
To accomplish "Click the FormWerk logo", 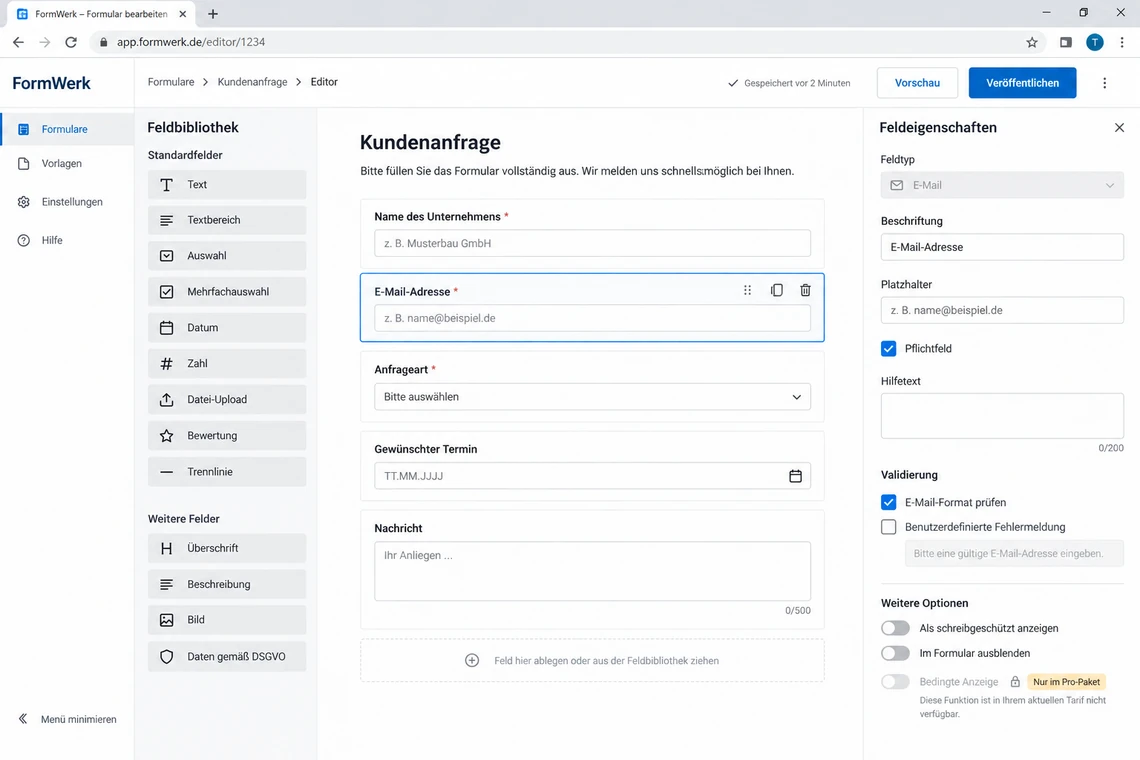I will point(52,84).
